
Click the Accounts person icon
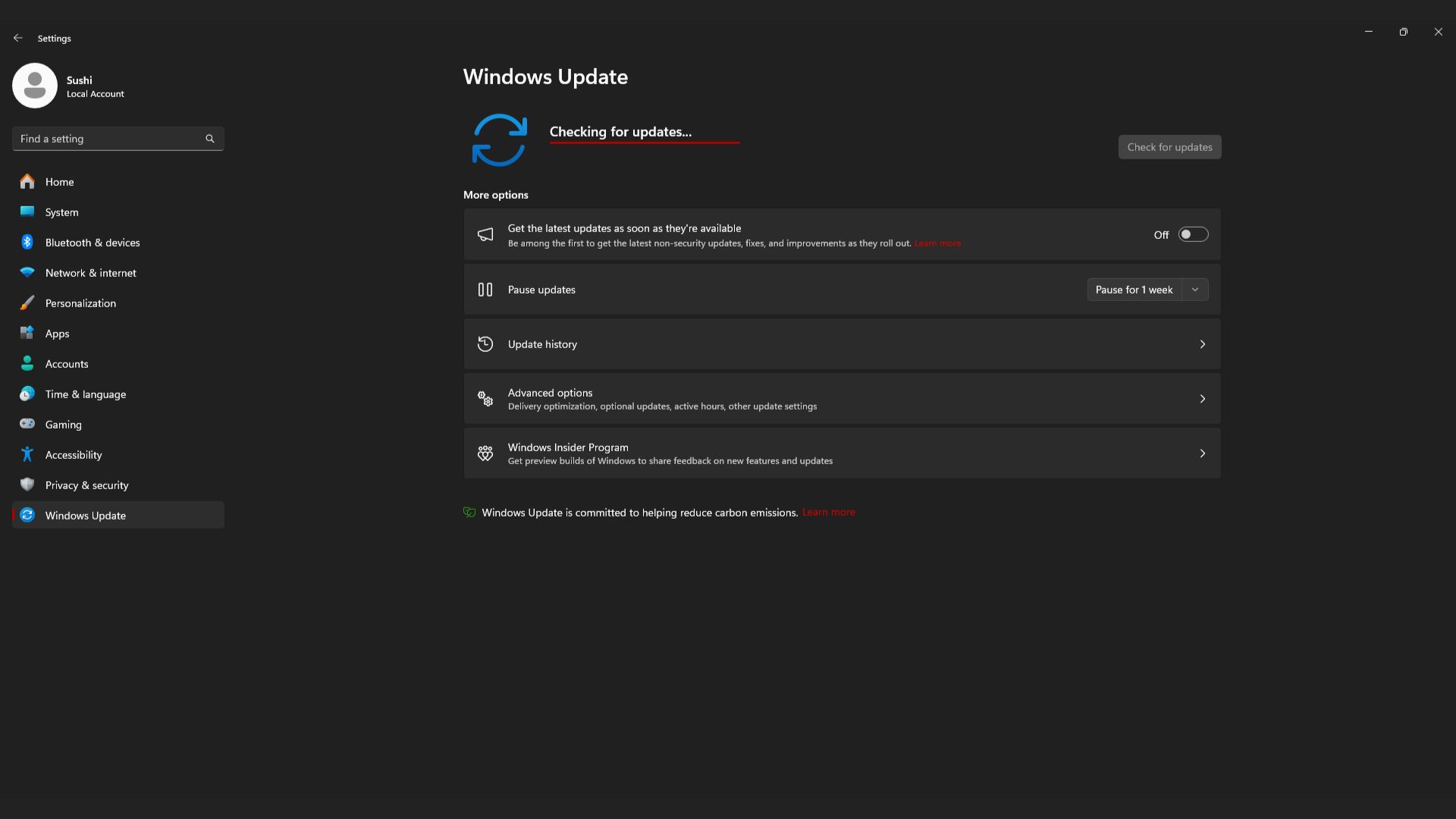27,363
